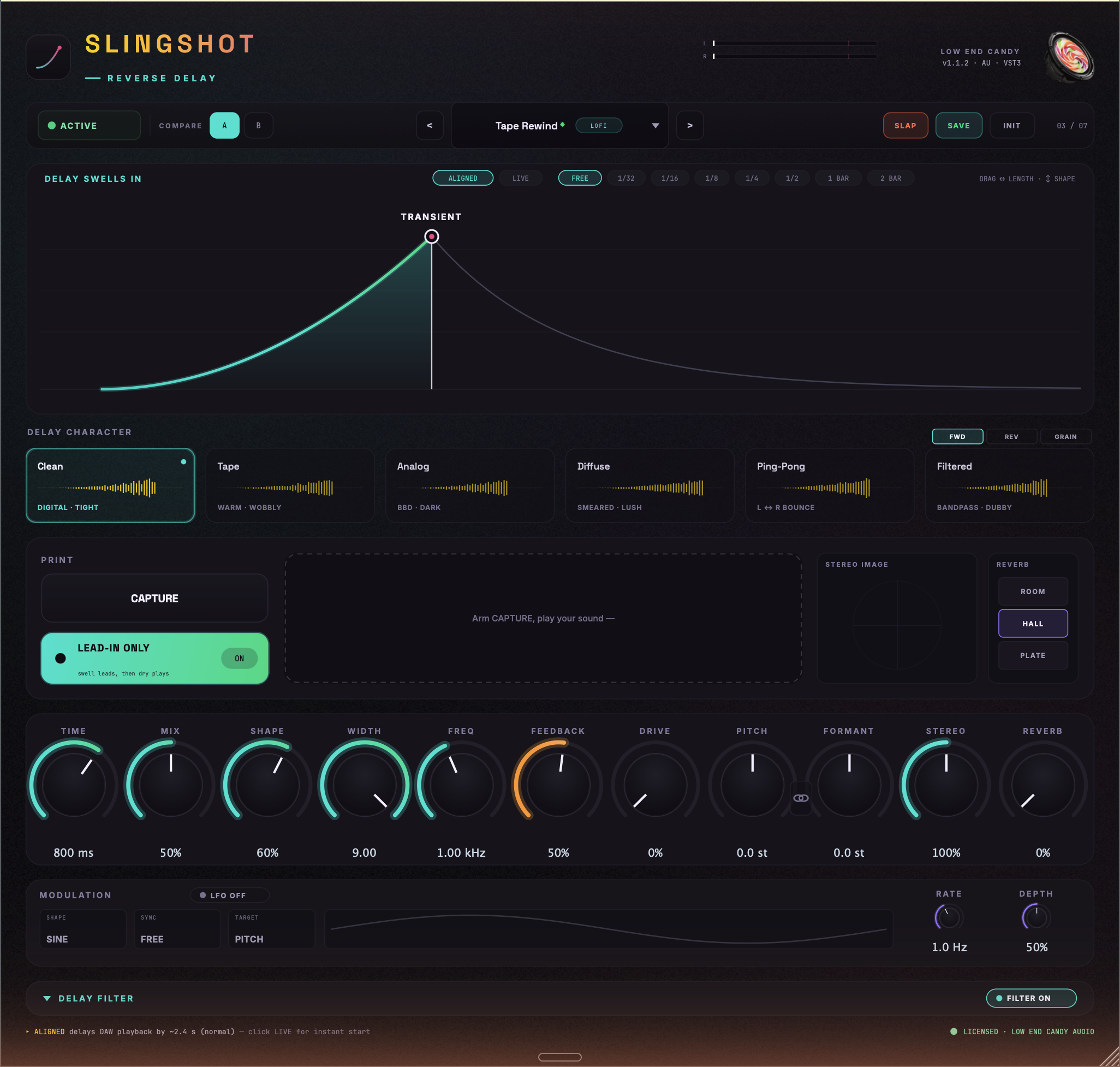Viewport: 1120px width, 1067px height.
Task: Switch to GRAIN delay direction
Action: pos(1065,436)
